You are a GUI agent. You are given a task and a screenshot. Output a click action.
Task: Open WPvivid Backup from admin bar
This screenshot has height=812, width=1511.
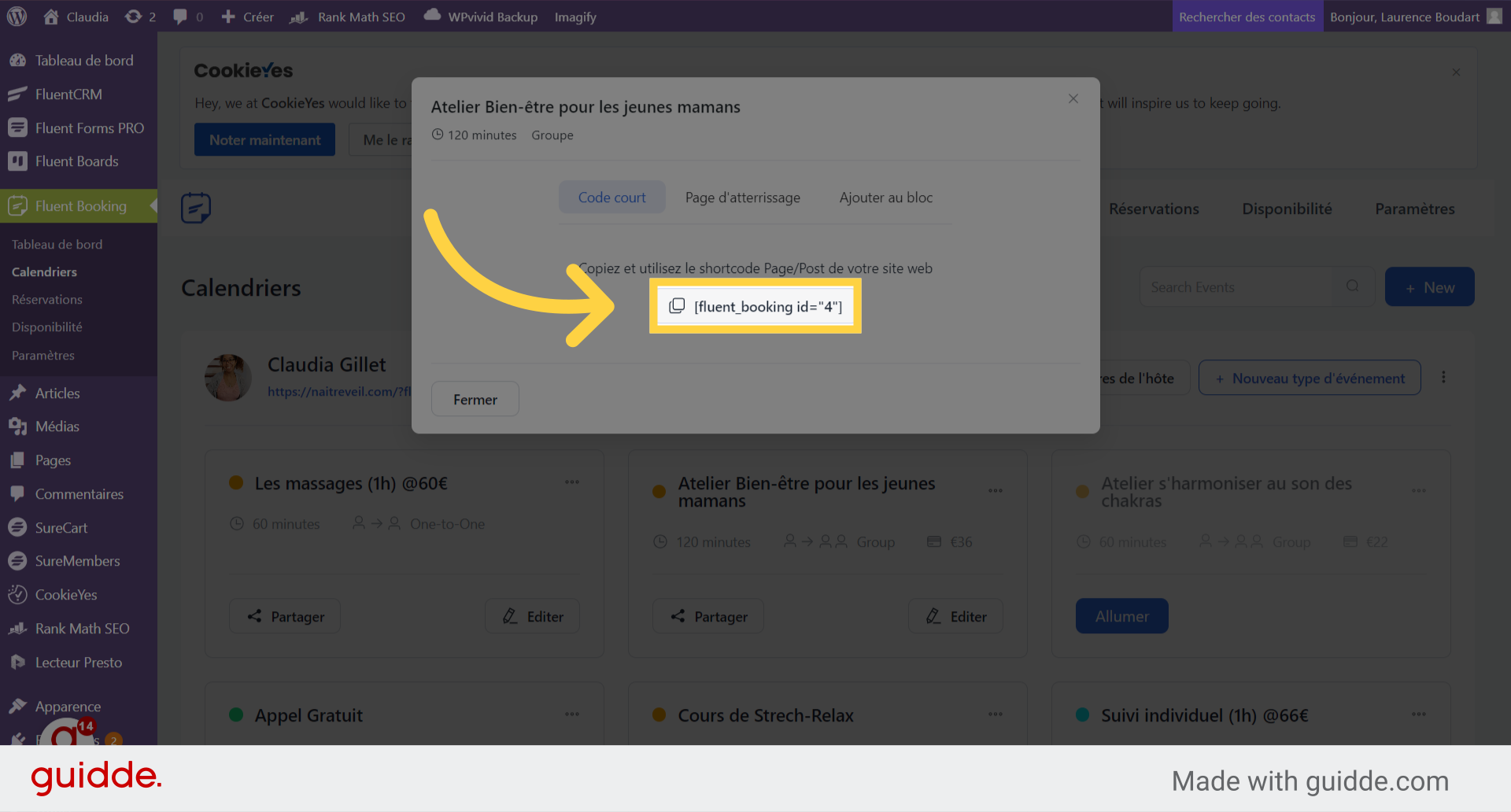tap(481, 17)
